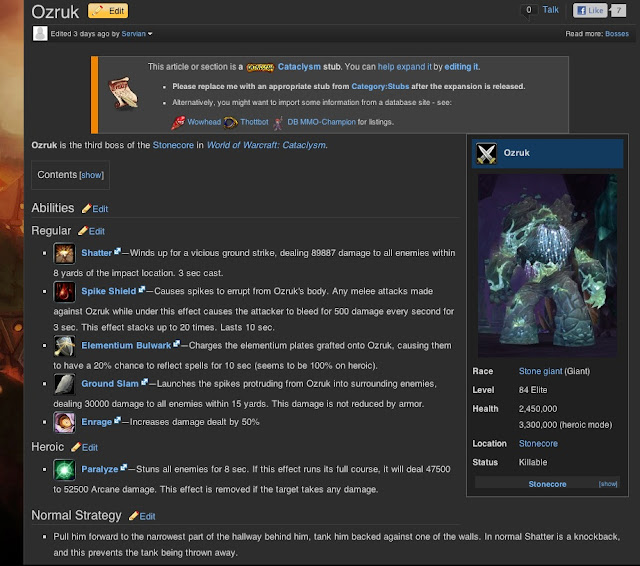Click the Enrage ability icon
640x566 pixels.
pyautogui.click(x=64, y=422)
